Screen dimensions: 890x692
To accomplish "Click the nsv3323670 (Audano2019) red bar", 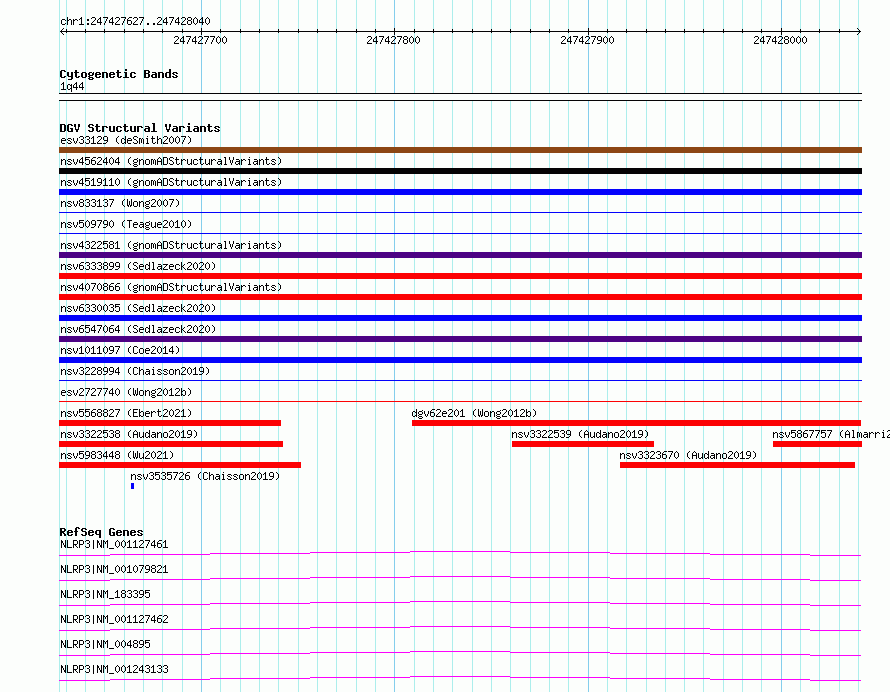I will click(737, 465).
